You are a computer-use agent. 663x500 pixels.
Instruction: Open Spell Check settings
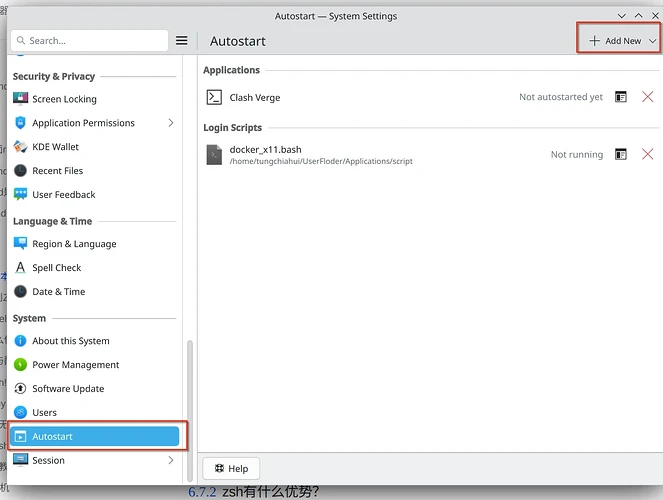tap(56, 268)
